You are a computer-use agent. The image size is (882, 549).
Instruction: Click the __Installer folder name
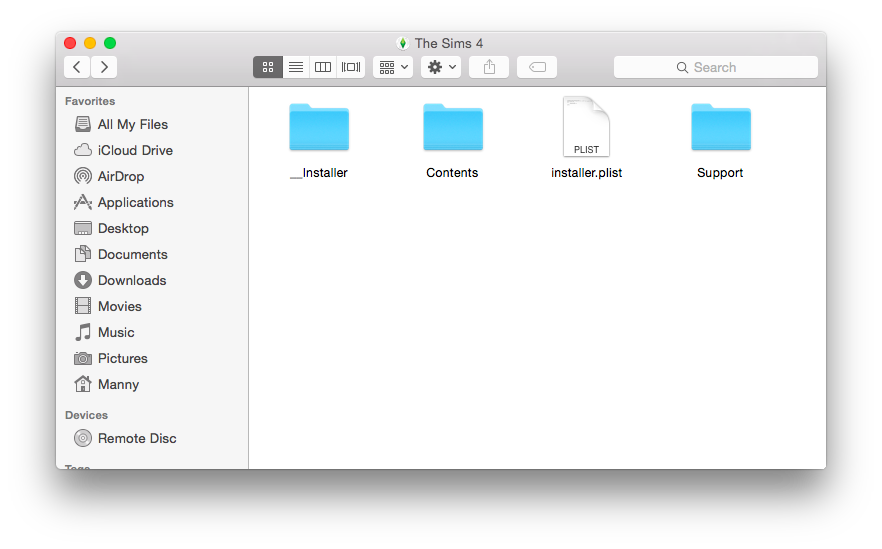(319, 173)
